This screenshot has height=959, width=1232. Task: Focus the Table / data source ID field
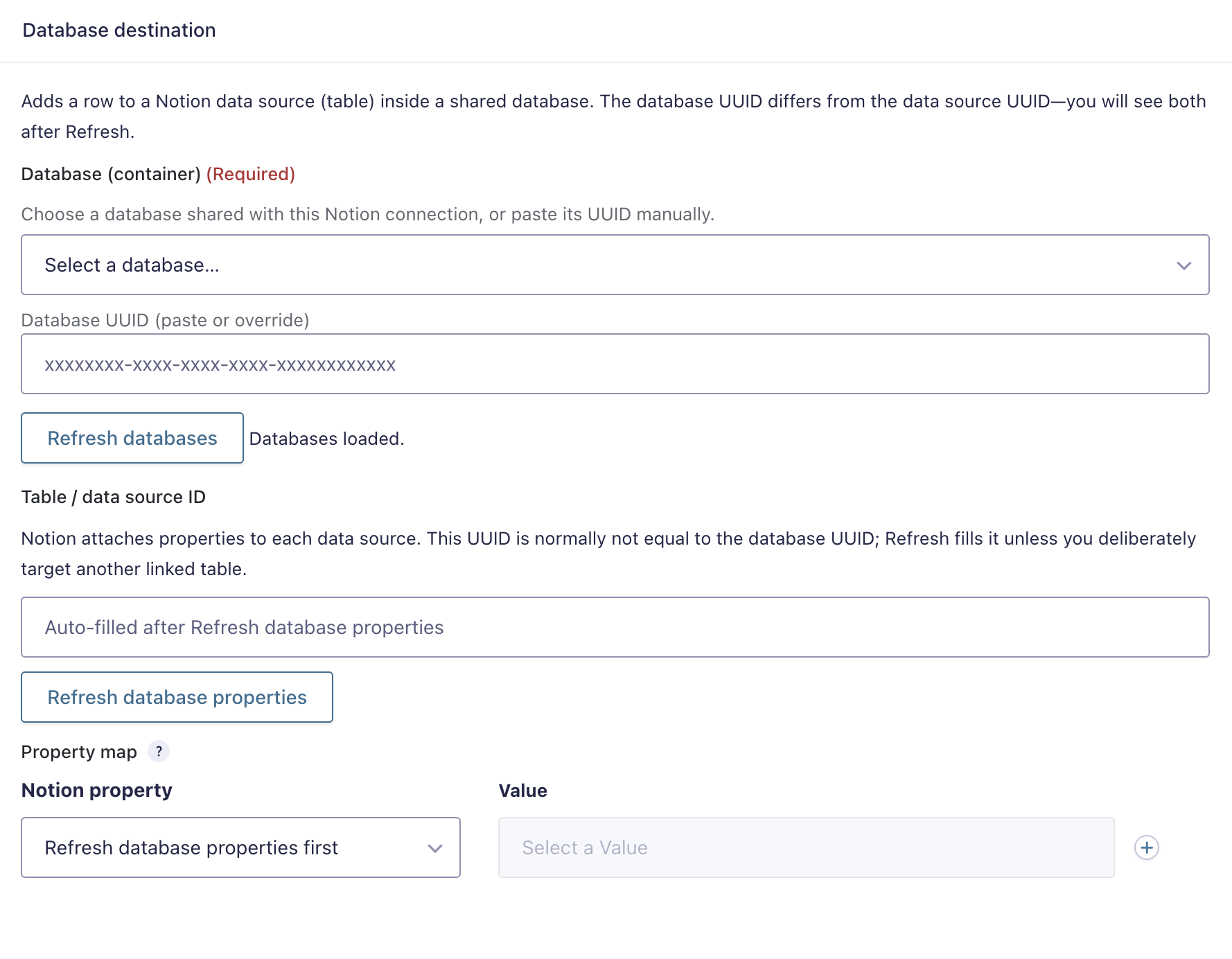point(615,627)
